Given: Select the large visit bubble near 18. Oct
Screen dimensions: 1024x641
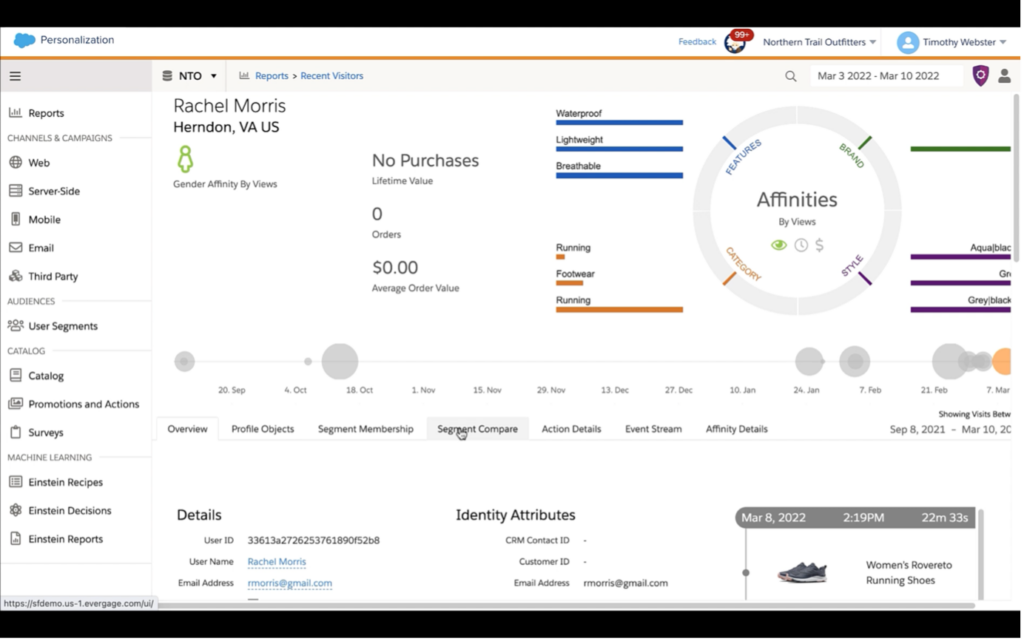Looking at the screenshot, I should 340,361.
